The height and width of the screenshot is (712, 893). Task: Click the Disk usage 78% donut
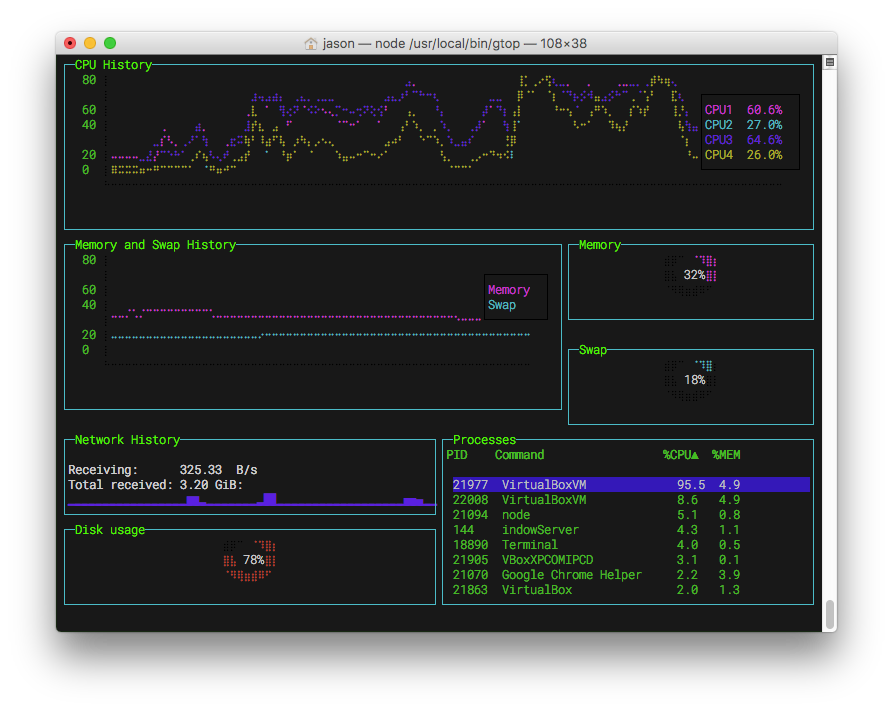tap(249, 560)
